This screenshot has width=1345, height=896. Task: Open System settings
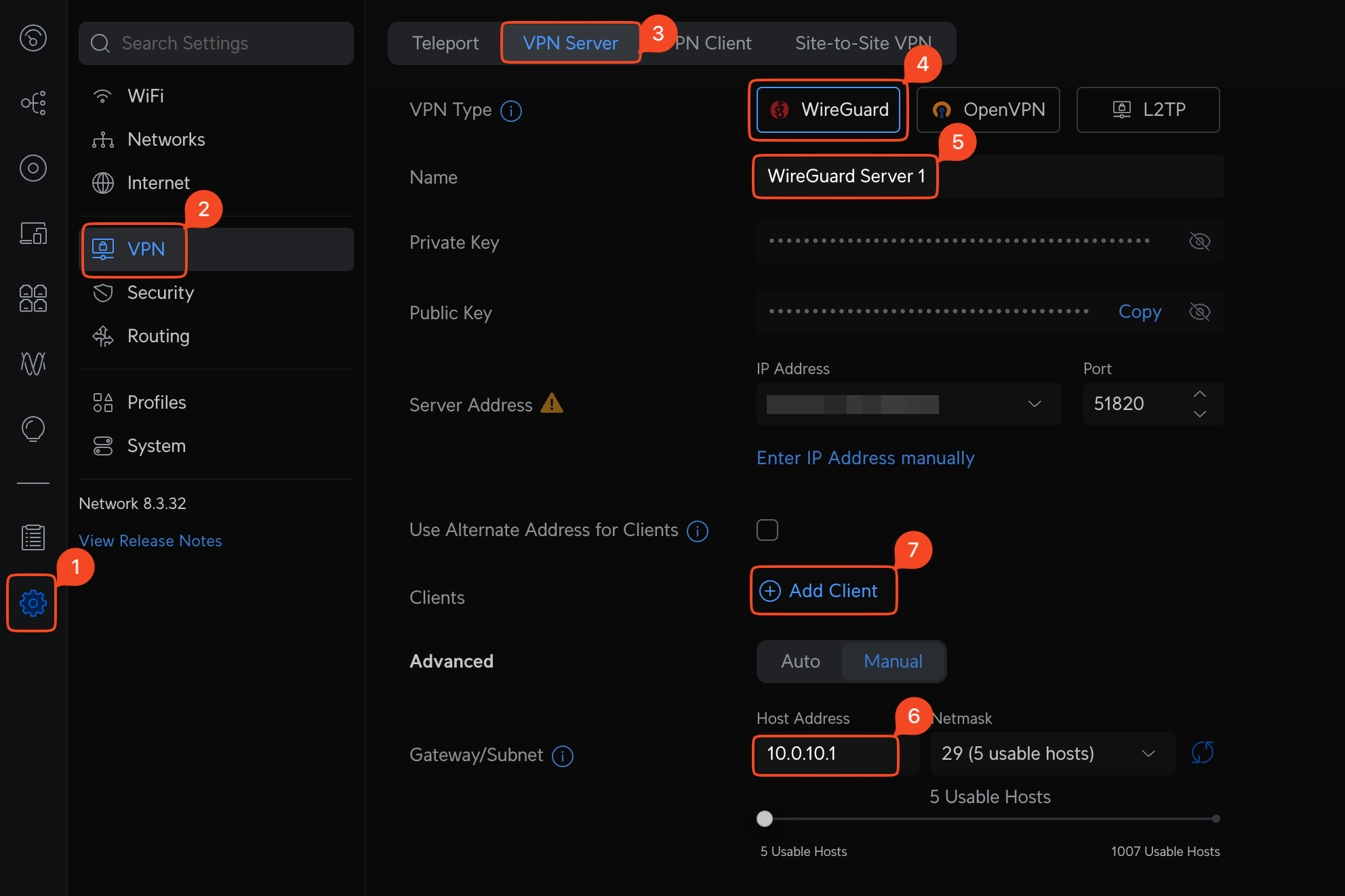pyautogui.click(x=216, y=446)
